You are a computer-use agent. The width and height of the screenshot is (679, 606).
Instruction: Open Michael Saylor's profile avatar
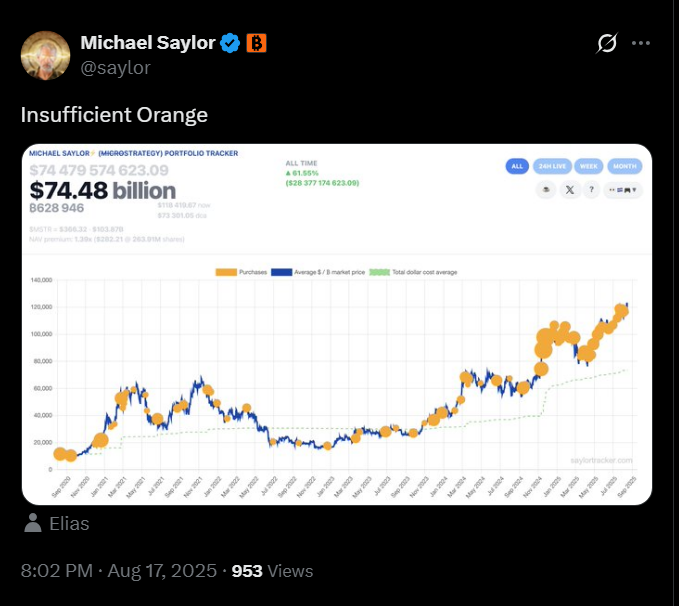(x=46, y=55)
